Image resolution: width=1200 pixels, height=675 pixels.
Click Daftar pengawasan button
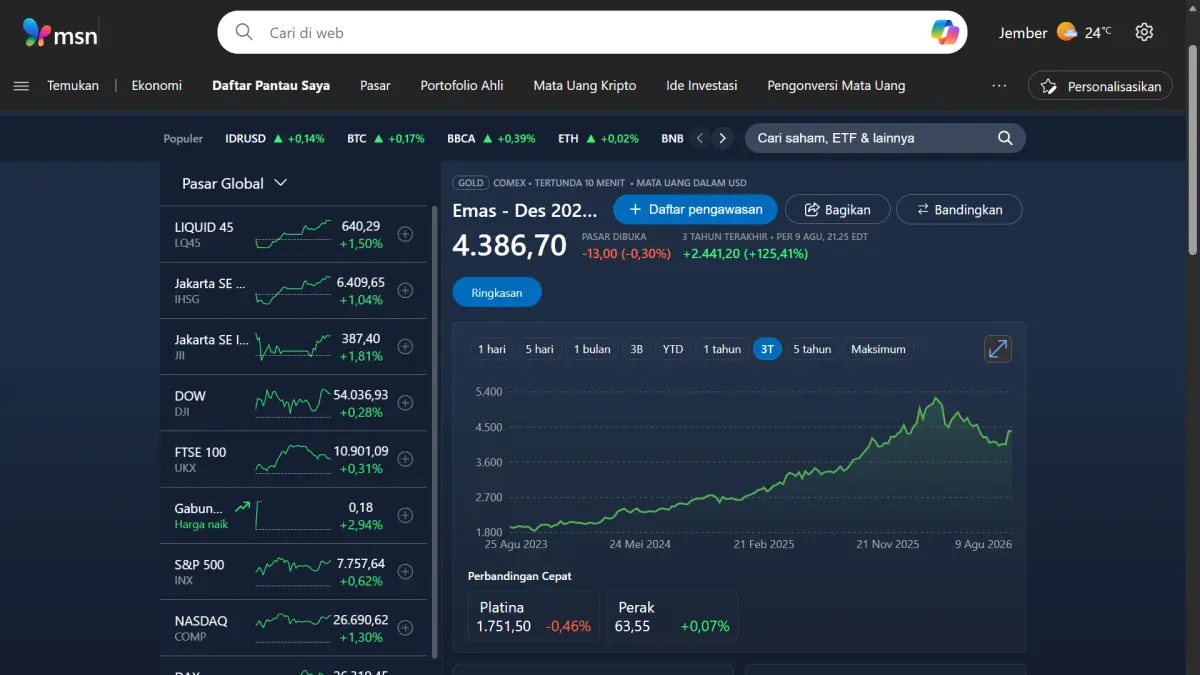pyautogui.click(x=695, y=210)
